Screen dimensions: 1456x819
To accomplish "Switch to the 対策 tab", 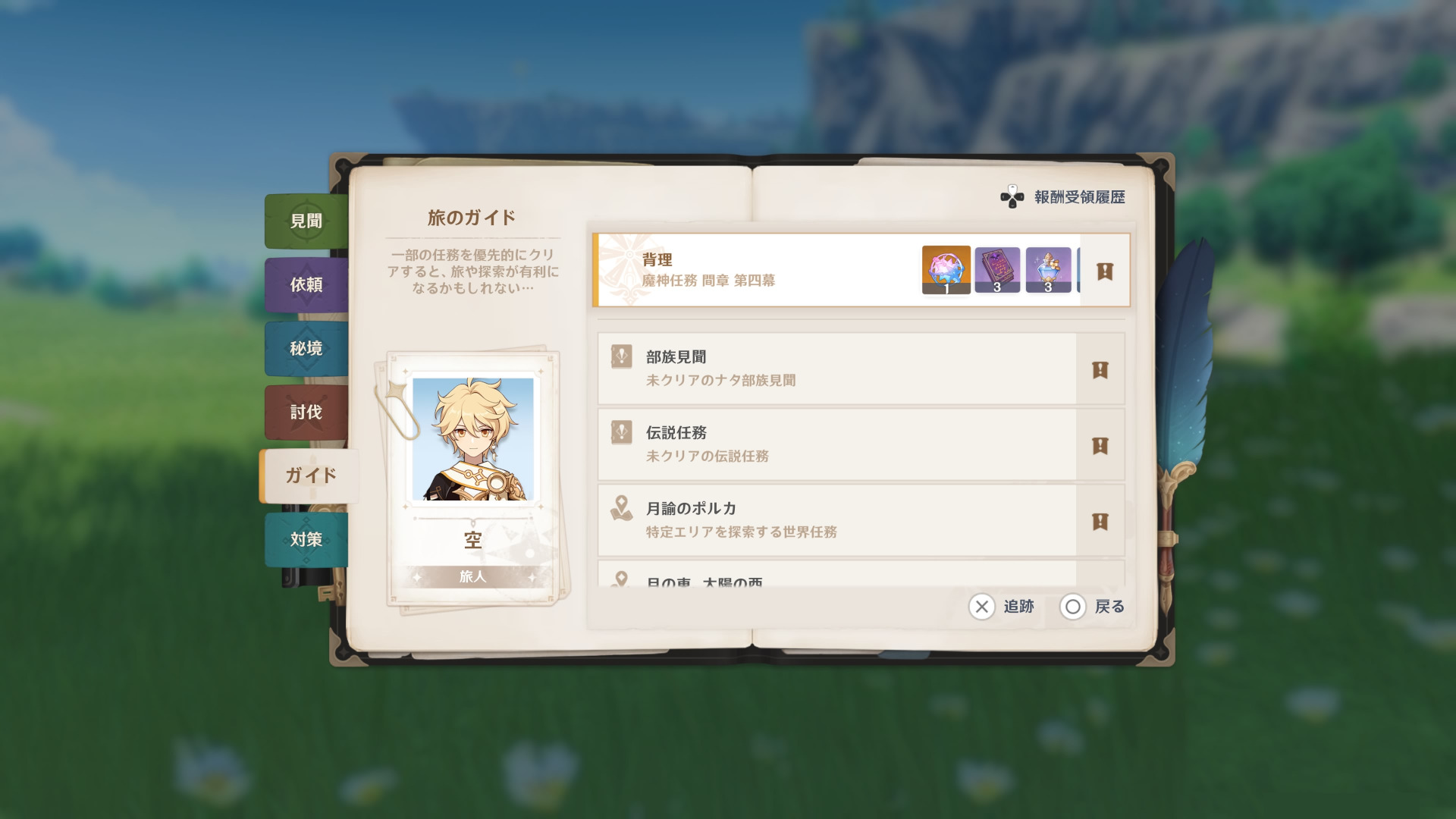I will click(306, 539).
